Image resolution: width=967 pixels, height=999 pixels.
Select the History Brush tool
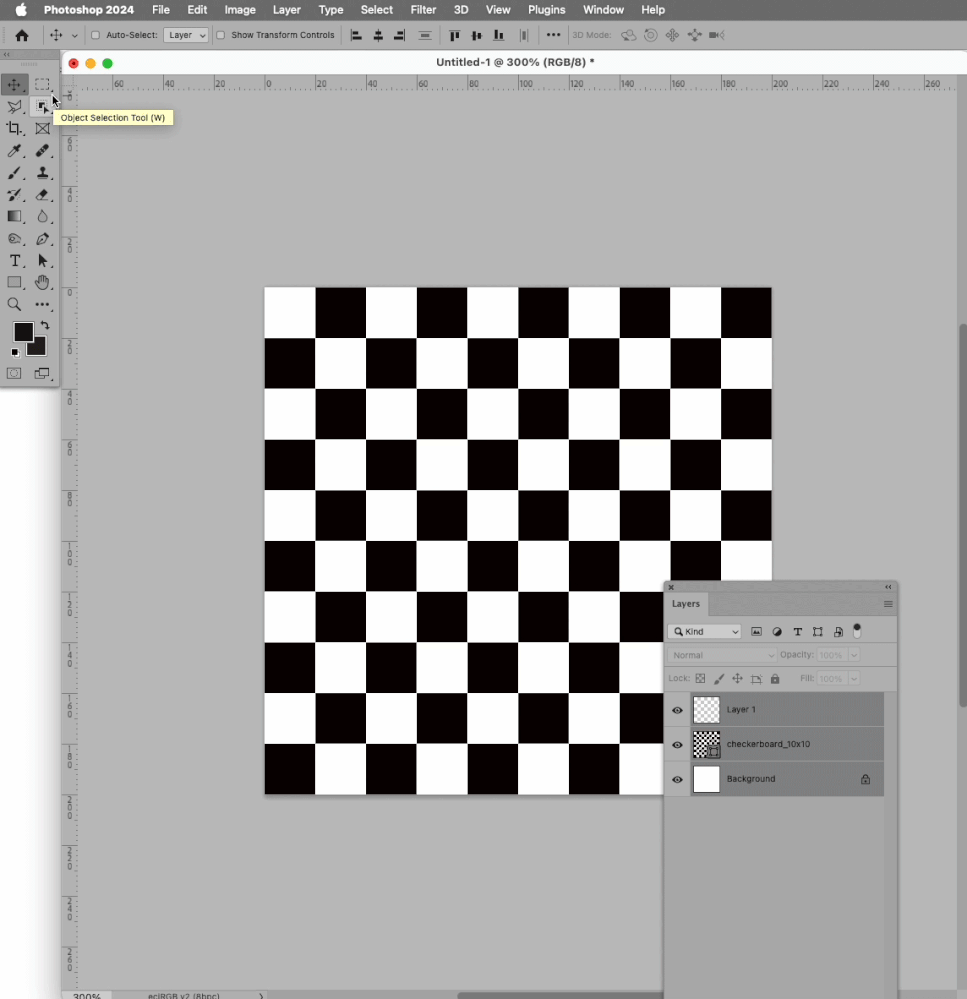(14, 195)
